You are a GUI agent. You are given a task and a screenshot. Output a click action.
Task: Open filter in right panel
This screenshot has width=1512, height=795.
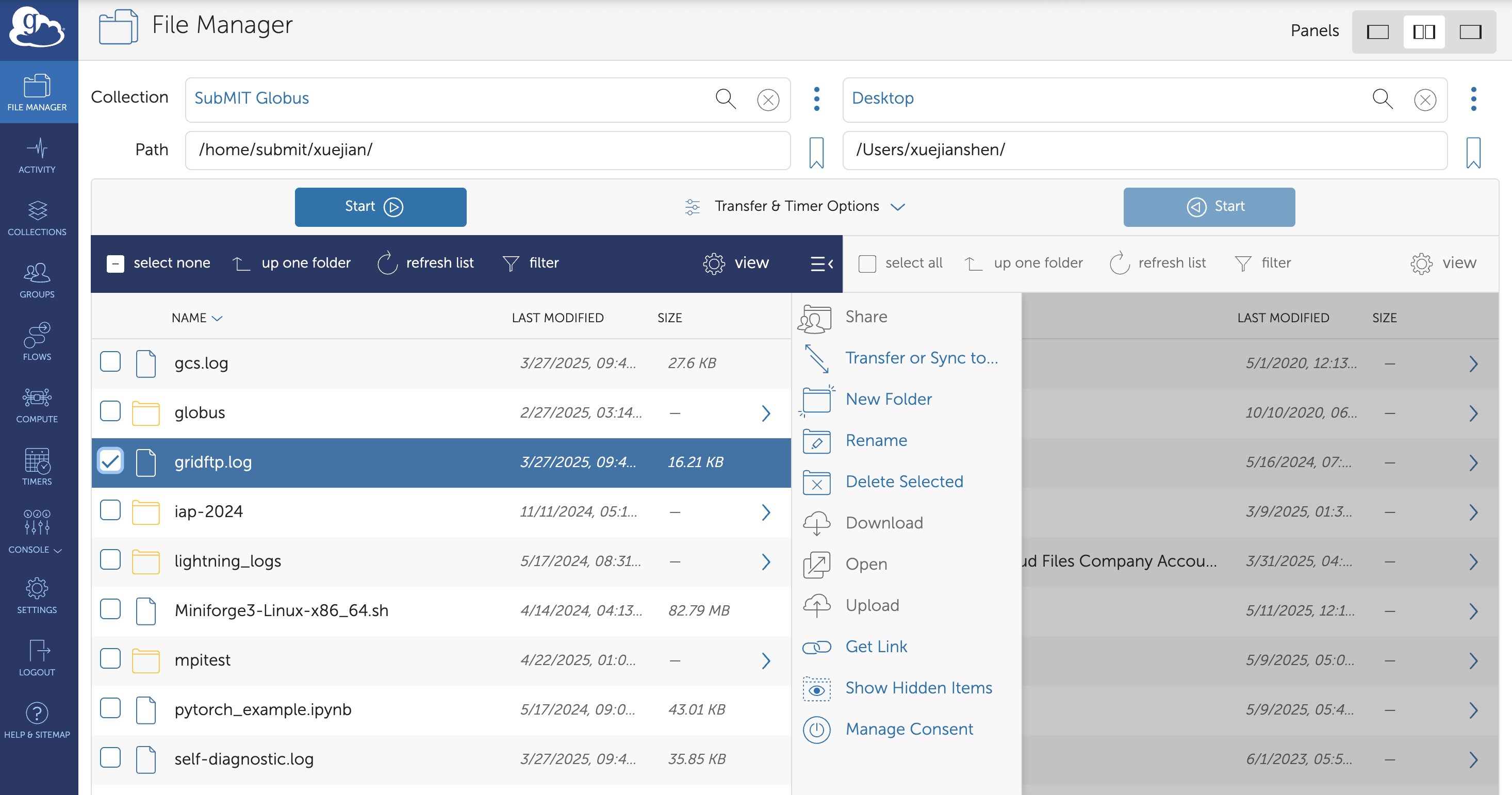point(1263,263)
